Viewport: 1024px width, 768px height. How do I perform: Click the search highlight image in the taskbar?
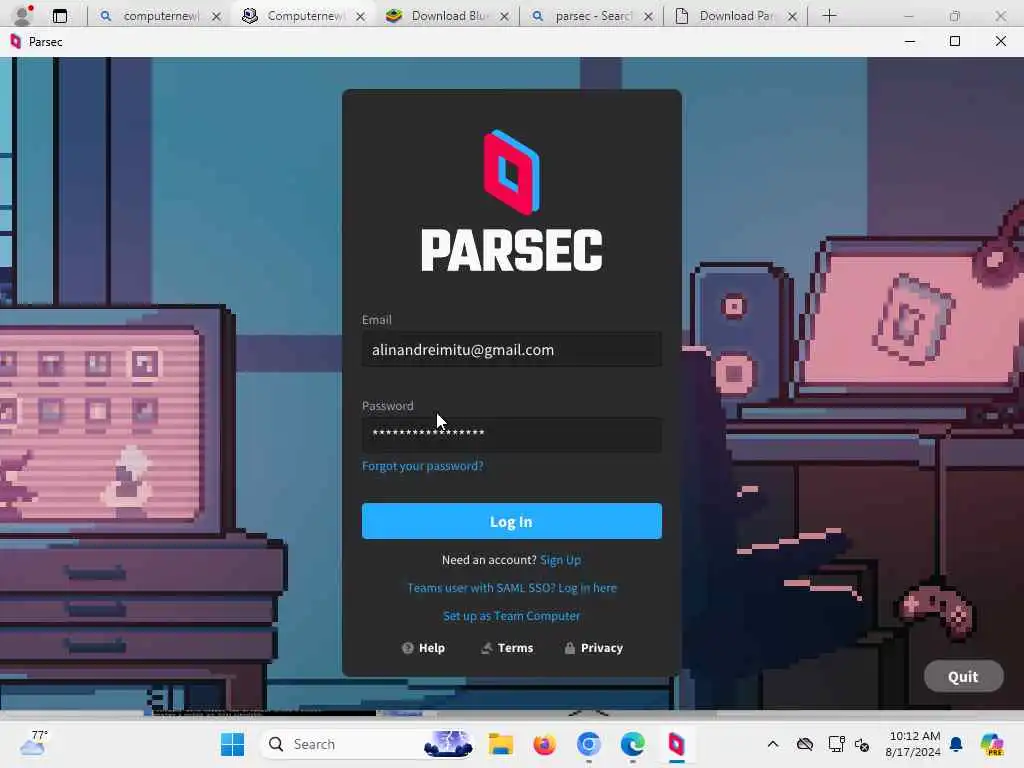(x=448, y=744)
